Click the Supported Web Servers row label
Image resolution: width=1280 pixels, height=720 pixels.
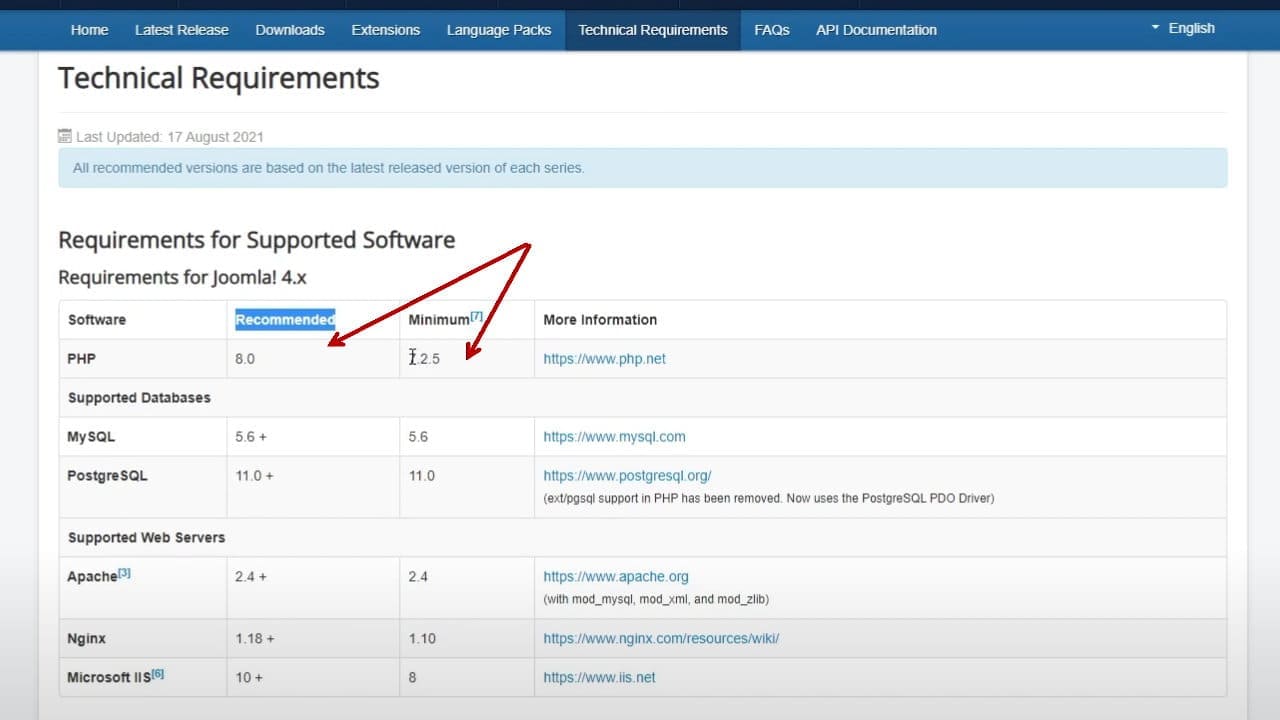[146, 537]
